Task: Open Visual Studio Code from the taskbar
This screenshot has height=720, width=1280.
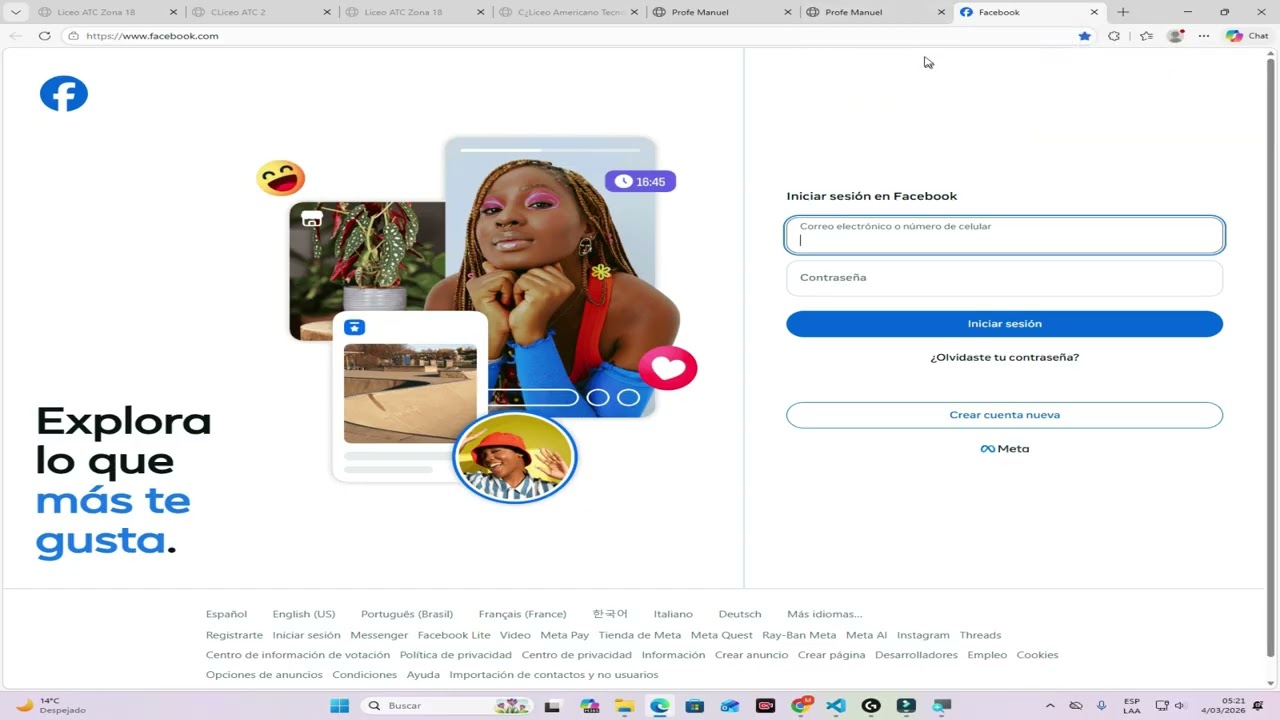Action: (x=836, y=706)
